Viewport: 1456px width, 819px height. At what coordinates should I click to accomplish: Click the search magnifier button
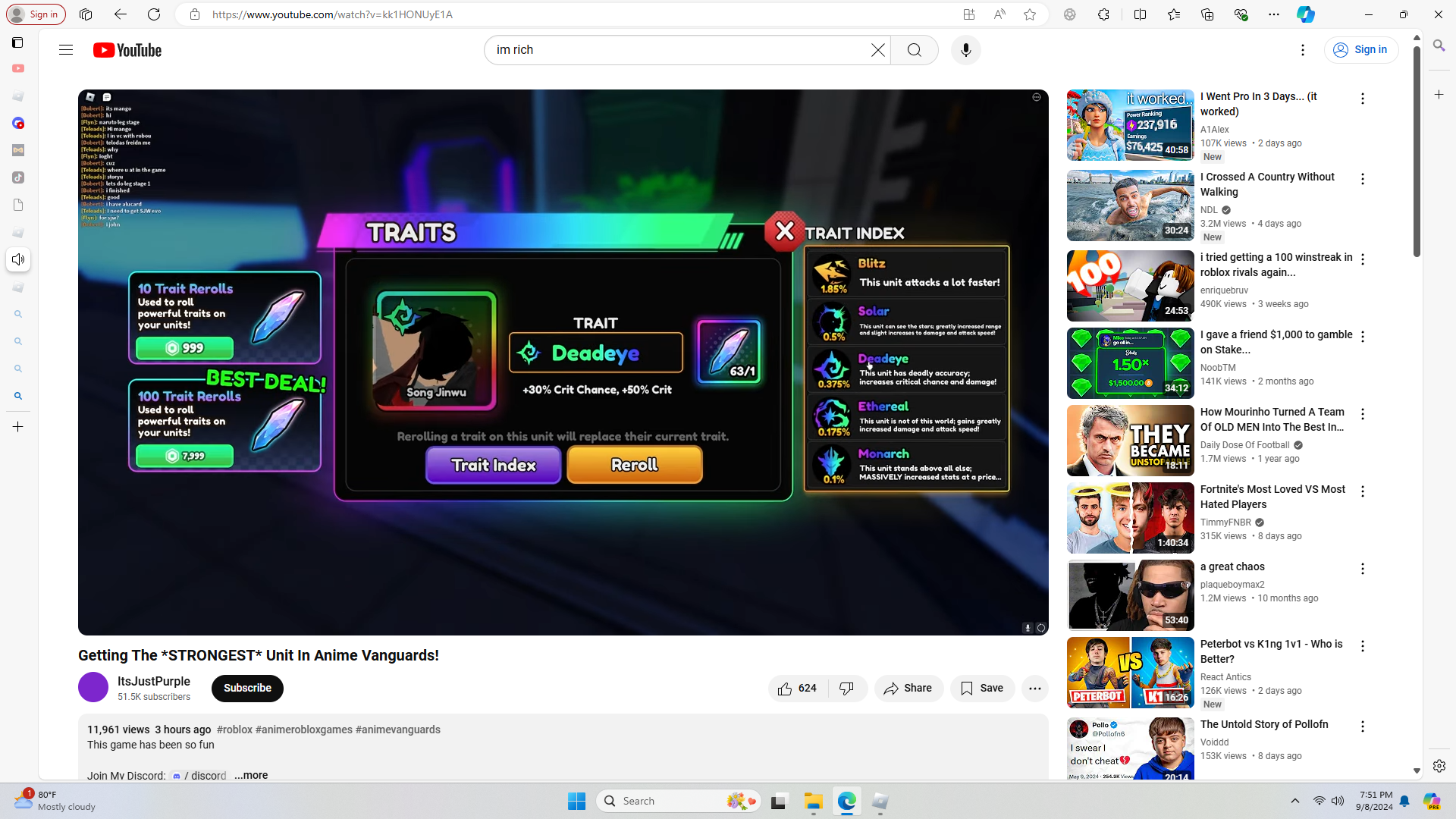(914, 50)
